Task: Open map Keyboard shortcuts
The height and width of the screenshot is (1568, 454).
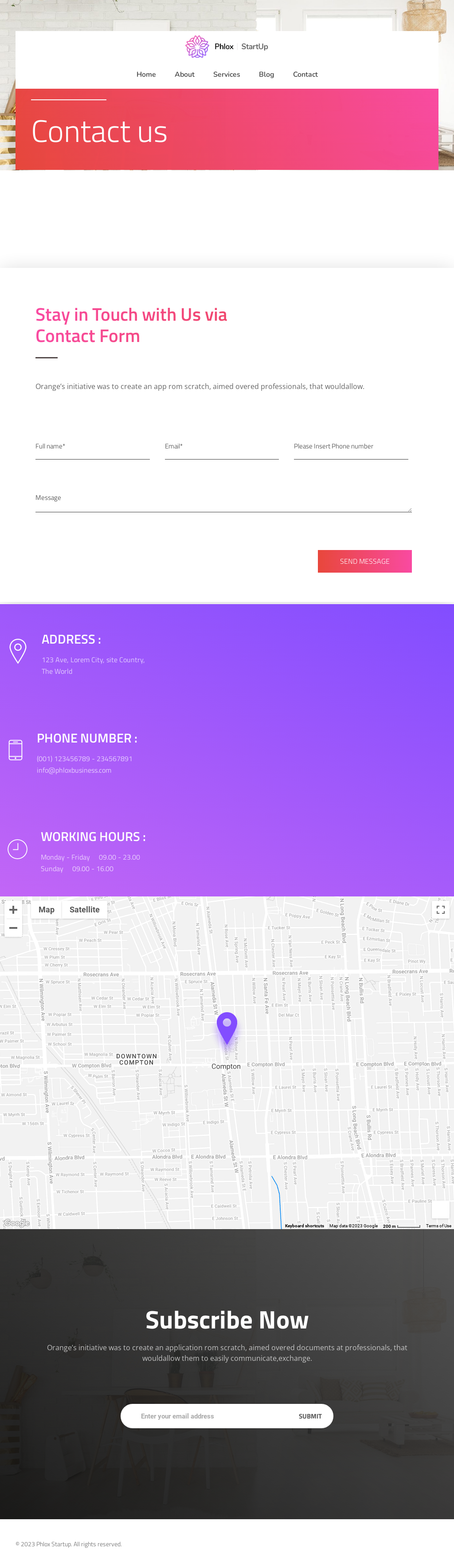Action: coord(304,1226)
